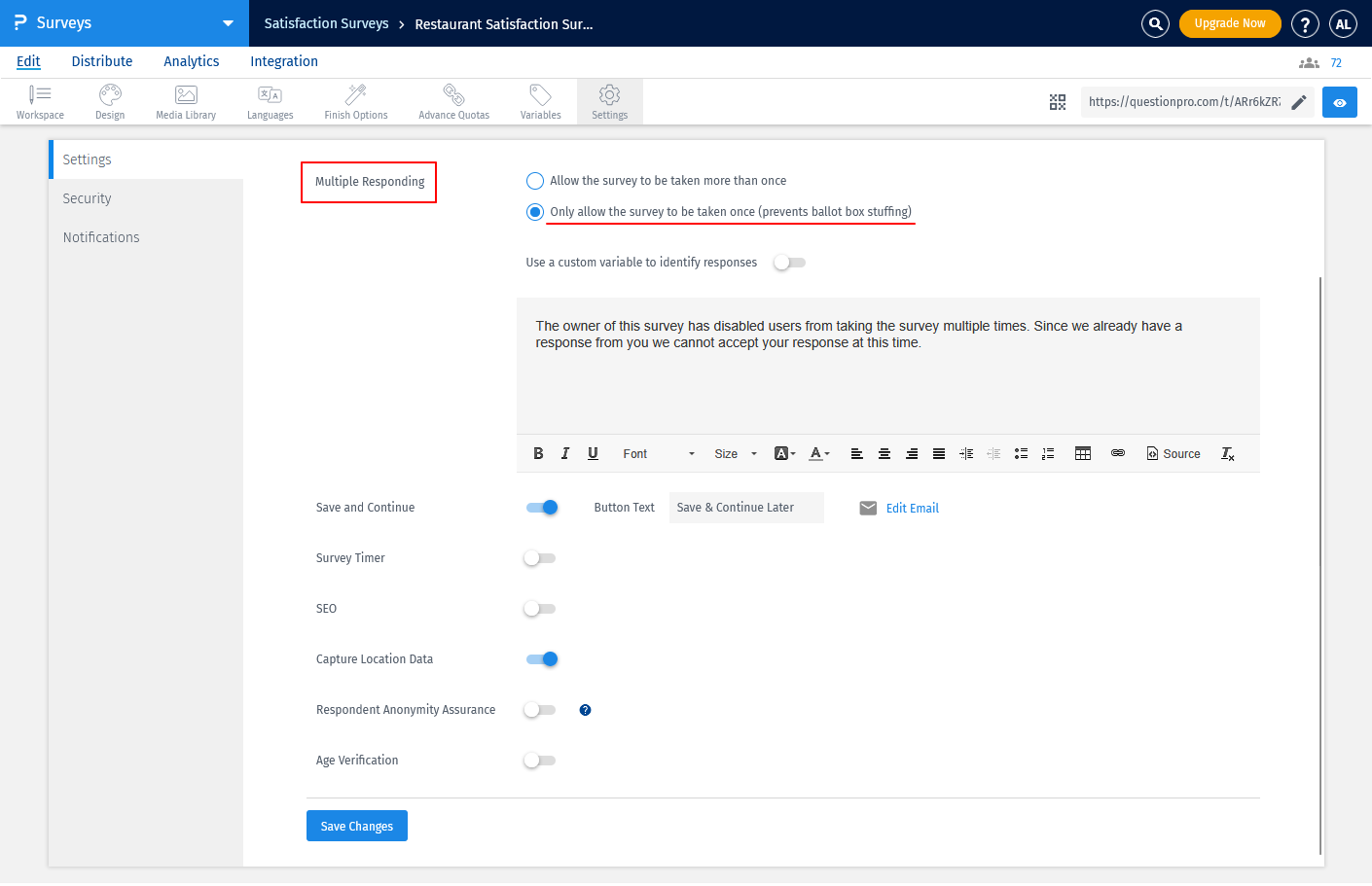Open the Variables panel
The image size is (1372, 886).
click(540, 101)
